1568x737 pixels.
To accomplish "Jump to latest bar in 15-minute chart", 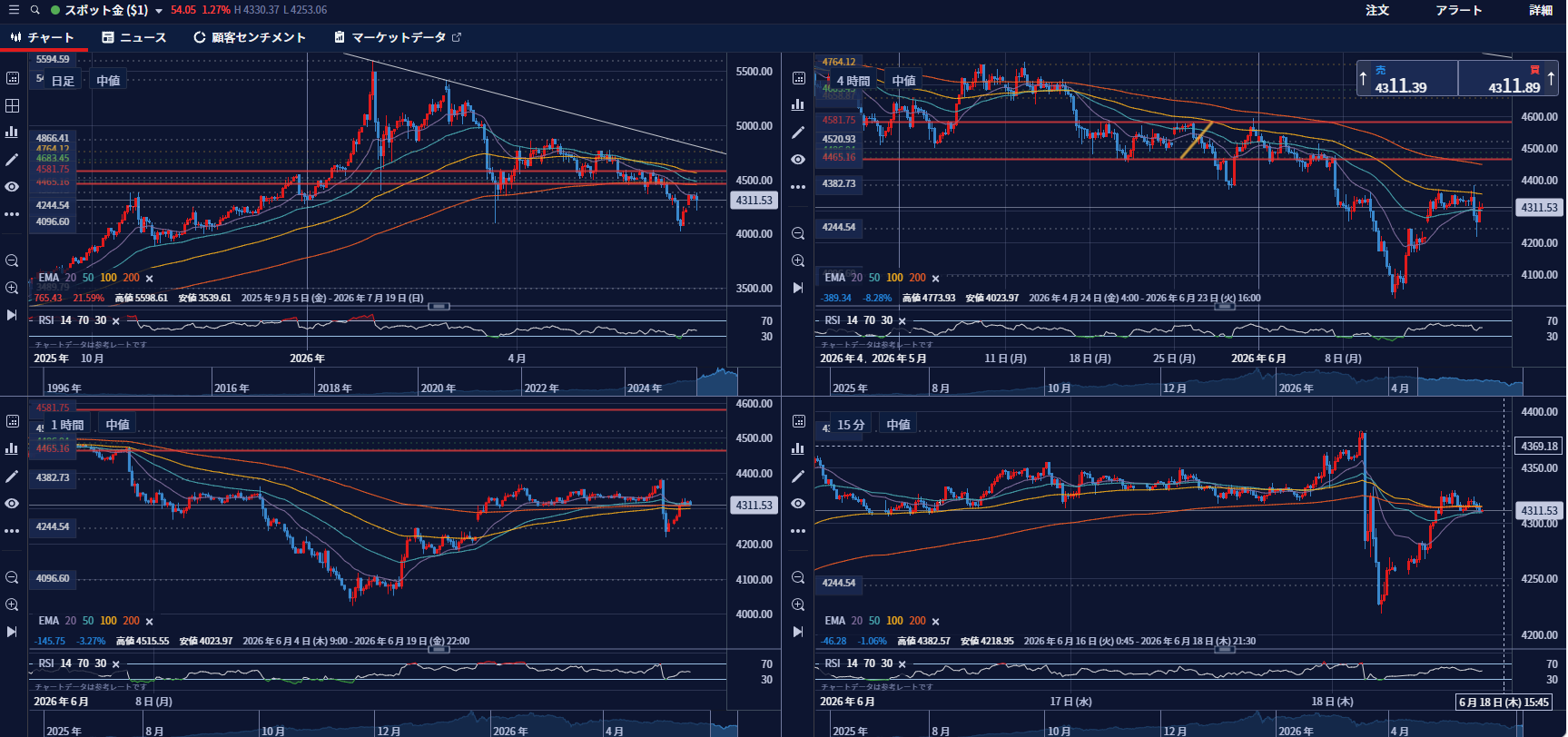I will coord(798,632).
